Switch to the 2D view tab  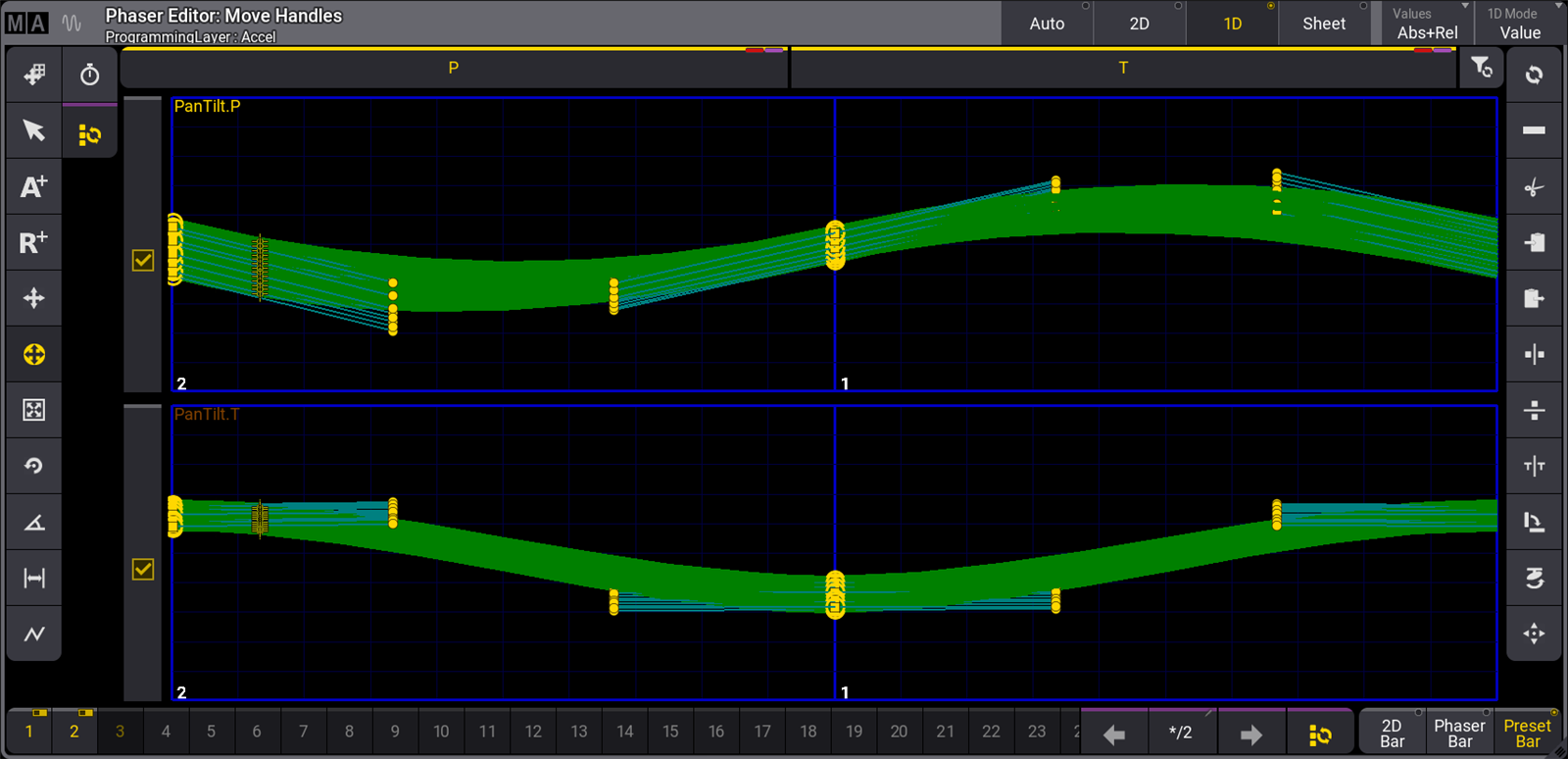click(x=1139, y=24)
